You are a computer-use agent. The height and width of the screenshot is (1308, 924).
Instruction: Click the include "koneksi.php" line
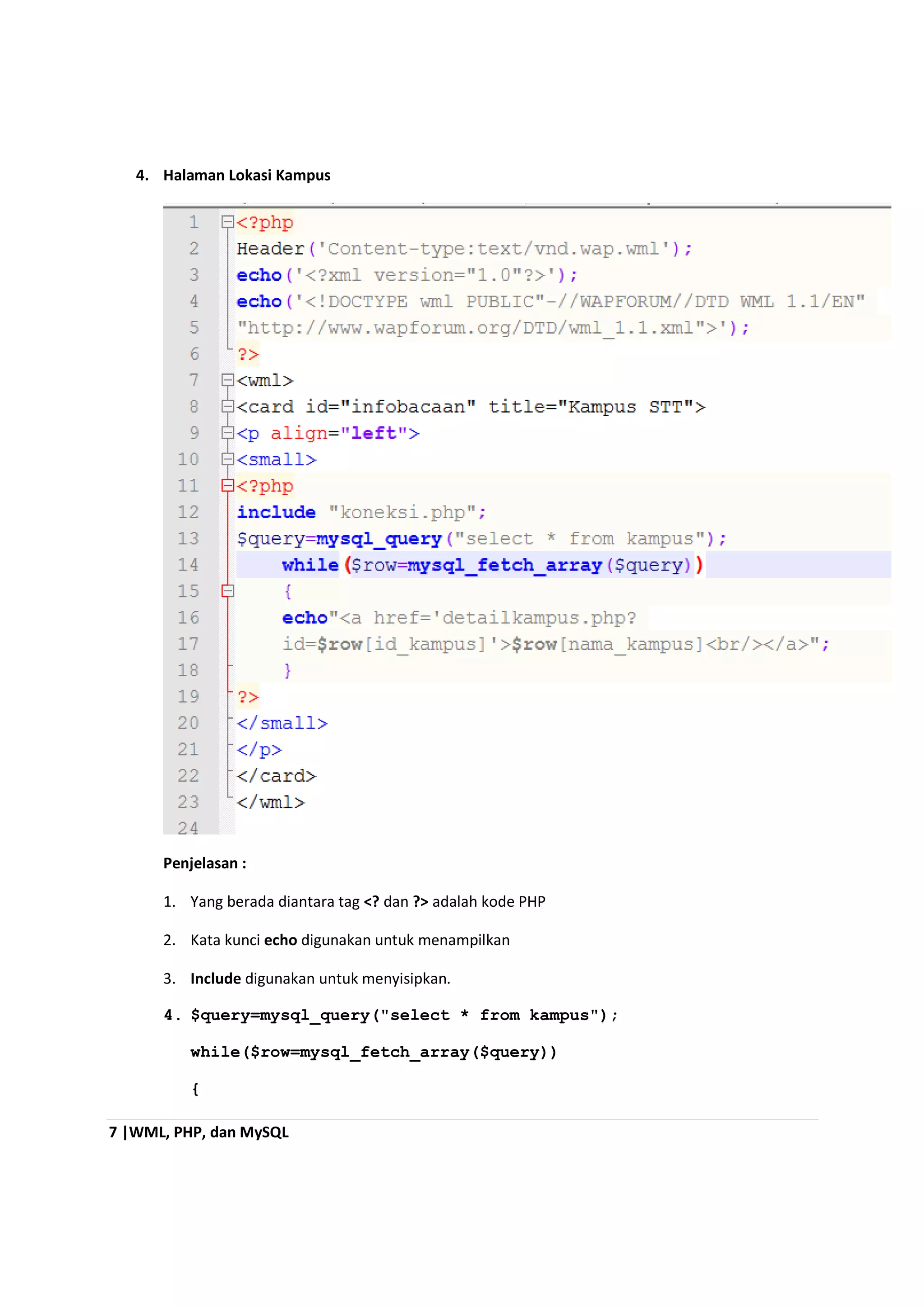click(x=361, y=512)
